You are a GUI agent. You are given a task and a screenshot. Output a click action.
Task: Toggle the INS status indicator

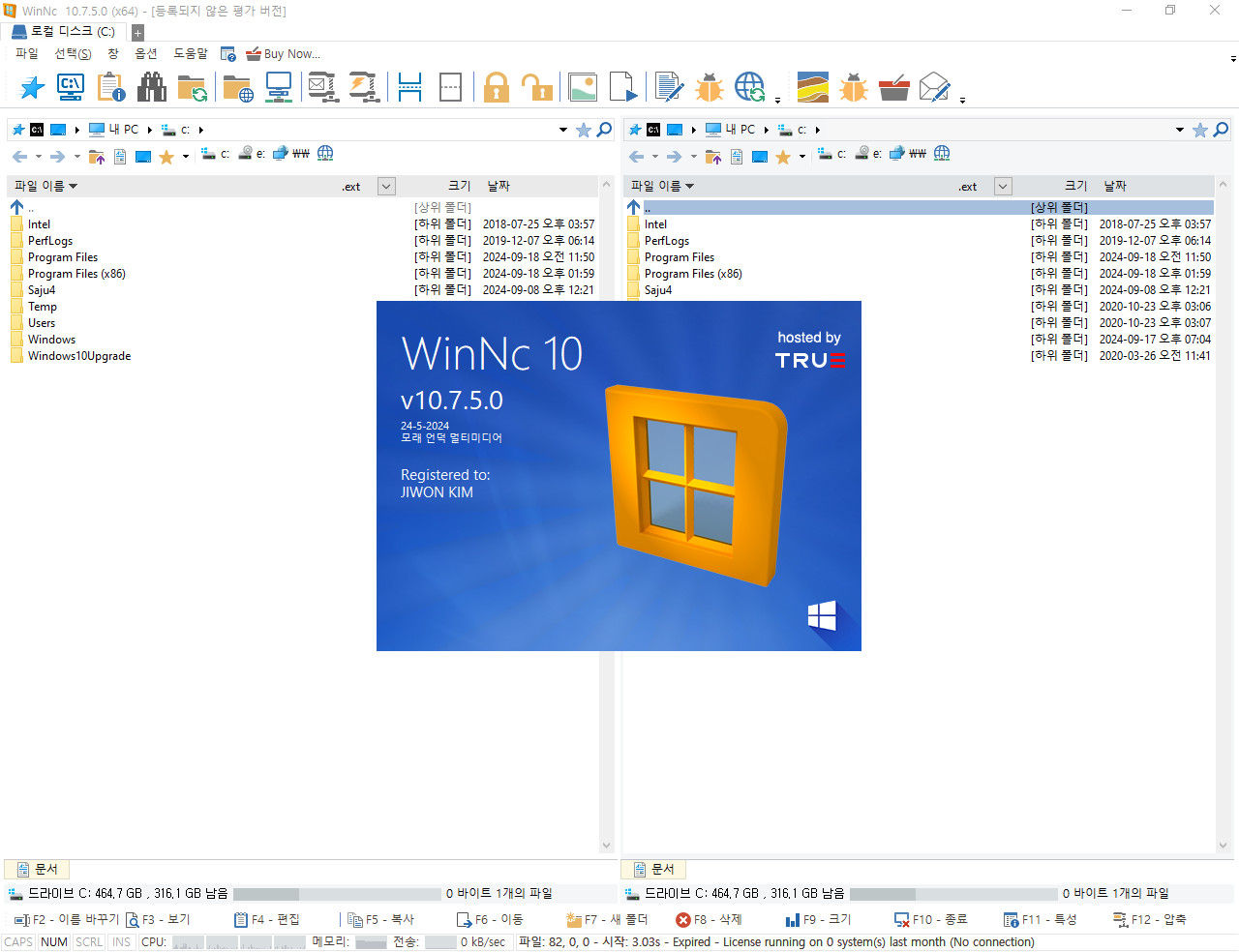121,942
